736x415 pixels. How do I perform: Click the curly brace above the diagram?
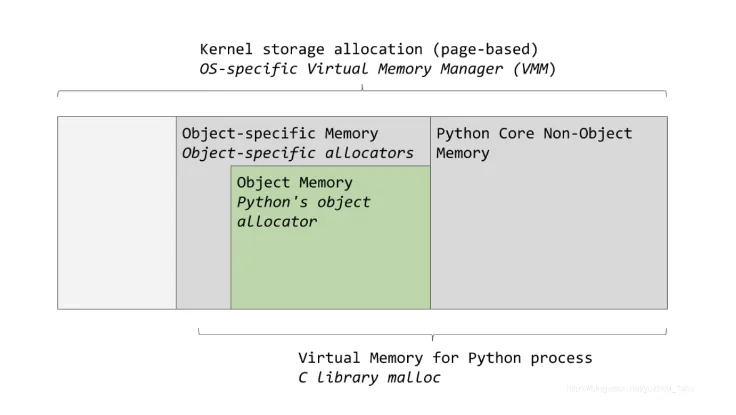(362, 92)
